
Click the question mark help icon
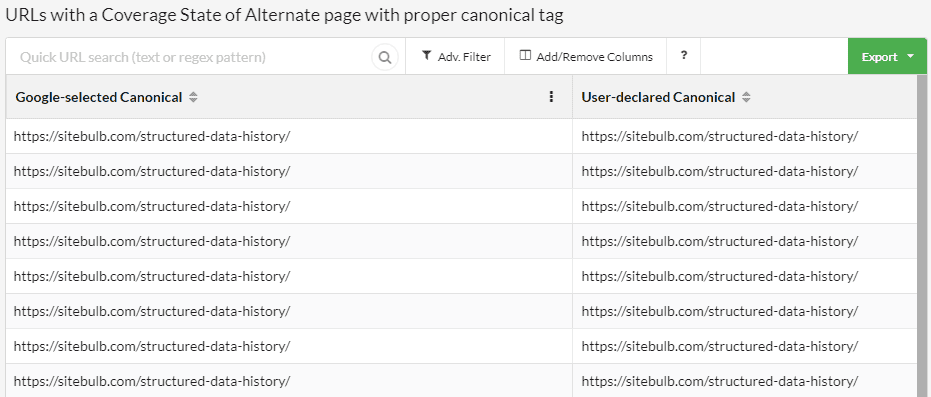pyautogui.click(x=683, y=56)
